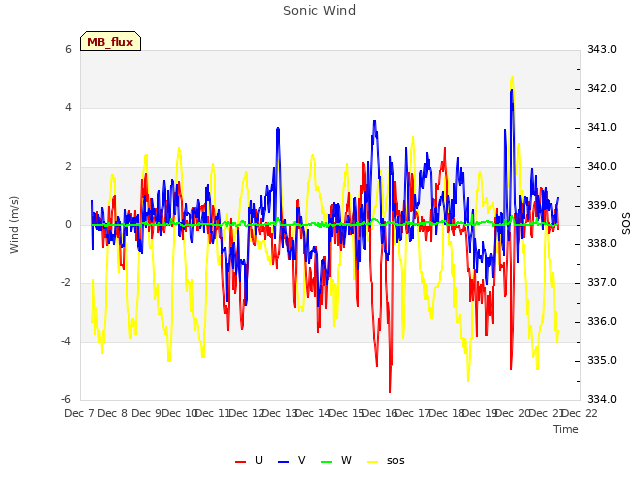This screenshot has width=640, height=480.
Task: Click the left axis value 2
Action: (x=68, y=167)
